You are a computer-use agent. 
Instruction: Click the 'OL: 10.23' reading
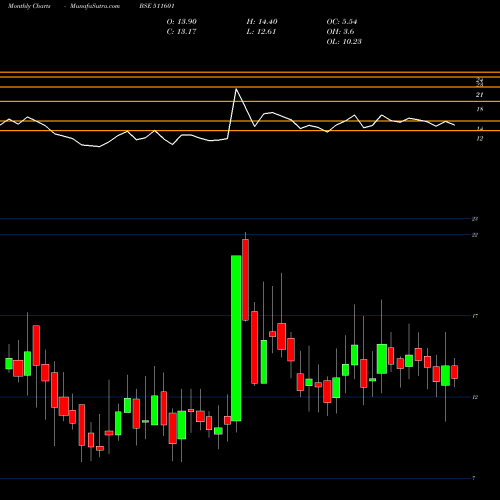click(x=344, y=42)
